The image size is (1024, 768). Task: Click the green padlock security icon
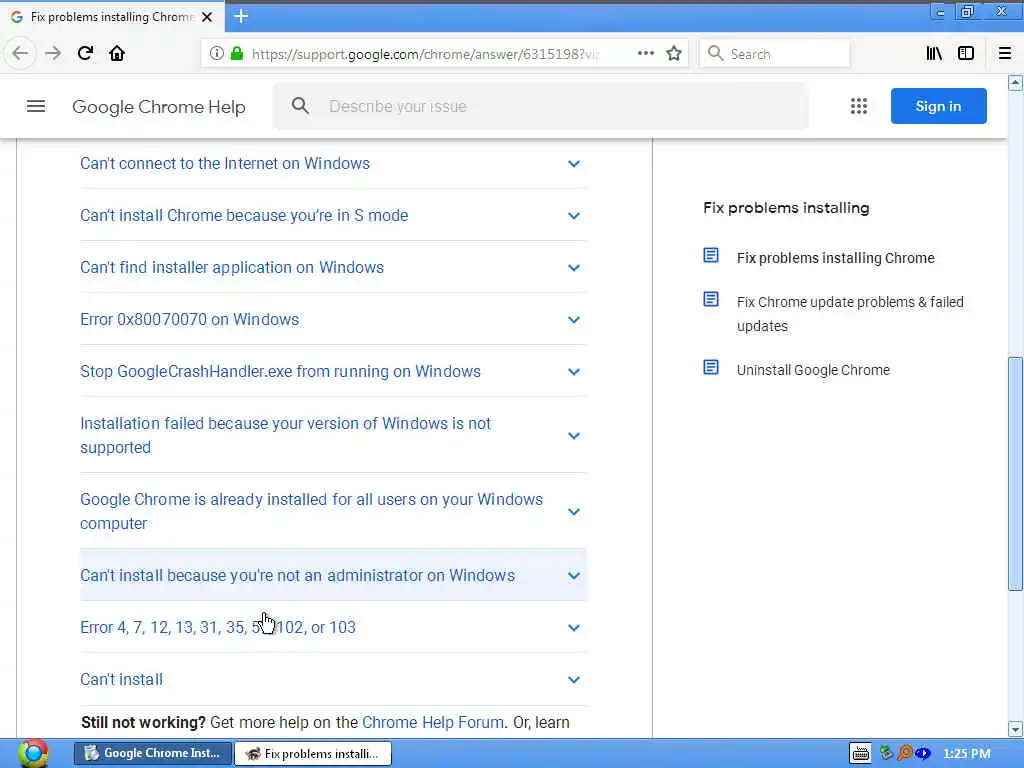pyautogui.click(x=236, y=54)
